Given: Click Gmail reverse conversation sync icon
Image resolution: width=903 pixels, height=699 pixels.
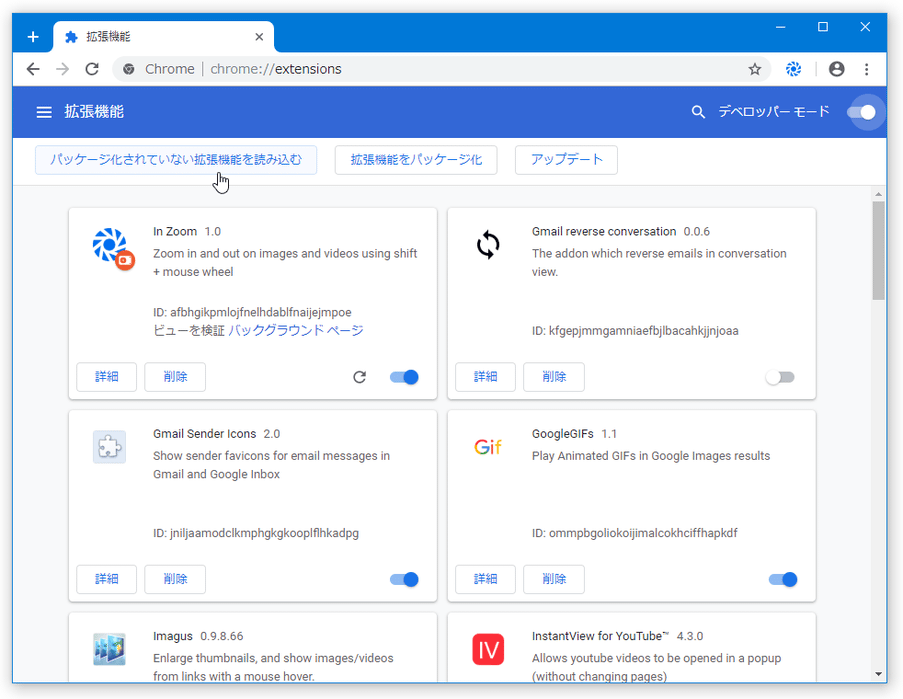Looking at the screenshot, I should (x=488, y=245).
